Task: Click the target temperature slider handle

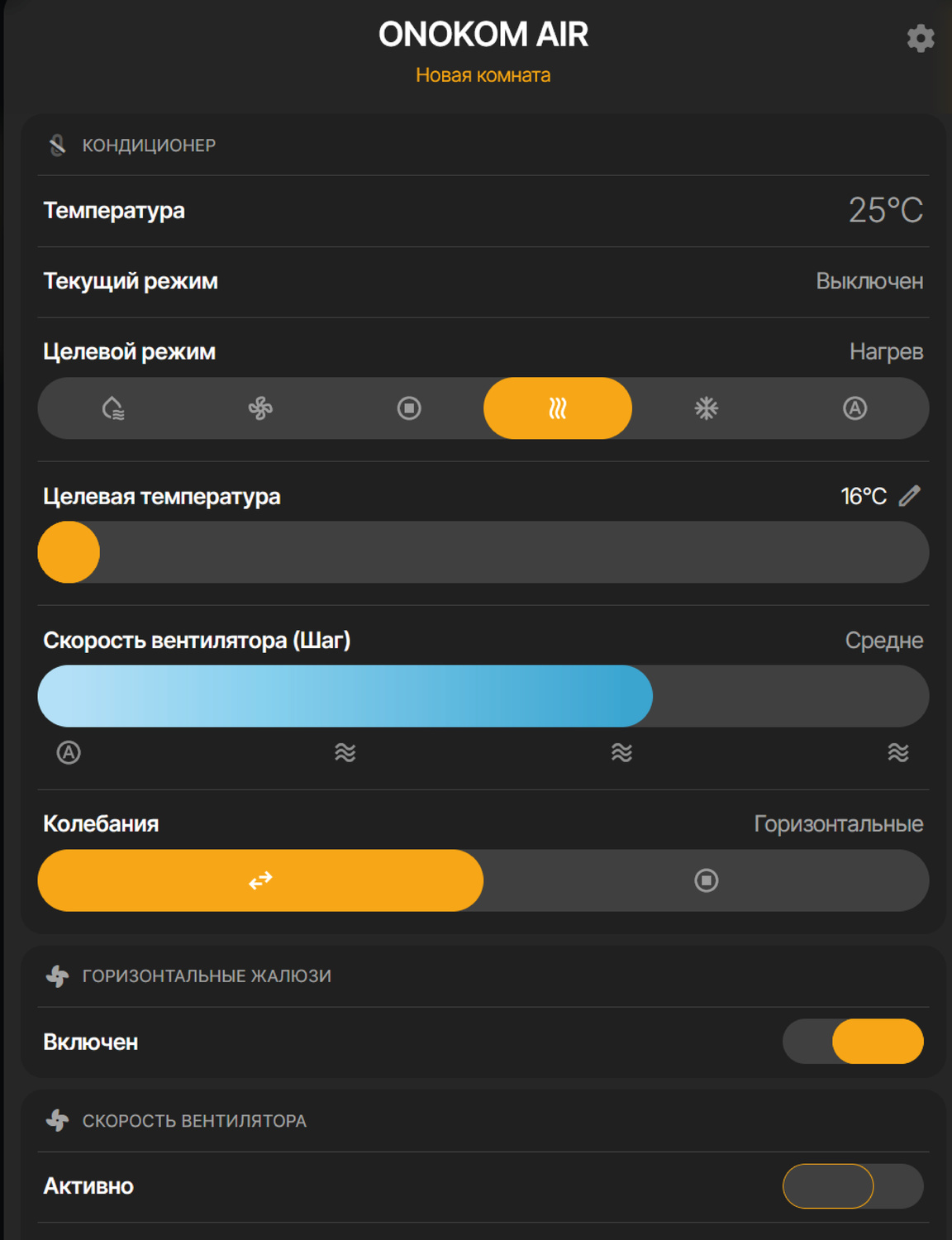Action: 69,552
